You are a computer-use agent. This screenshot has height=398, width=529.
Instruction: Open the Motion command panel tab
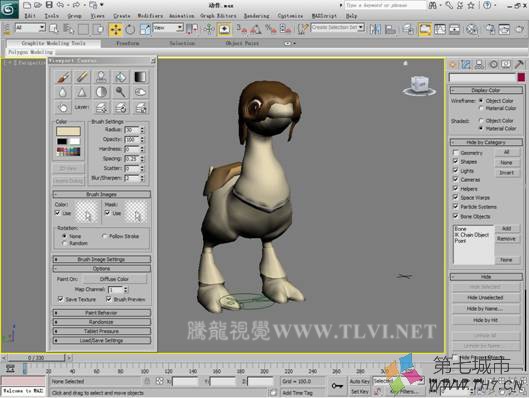click(493, 64)
